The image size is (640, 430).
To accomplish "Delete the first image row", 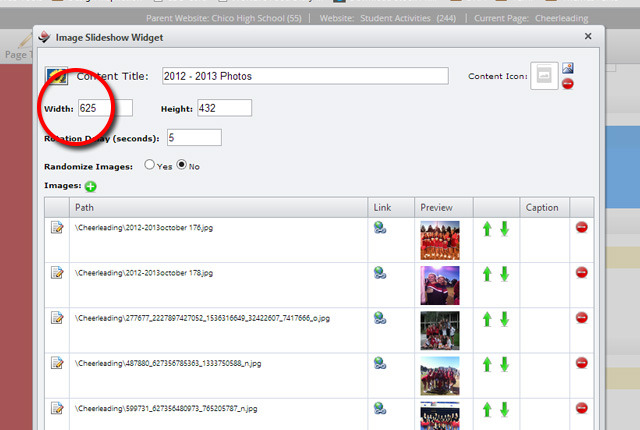I will click(582, 228).
